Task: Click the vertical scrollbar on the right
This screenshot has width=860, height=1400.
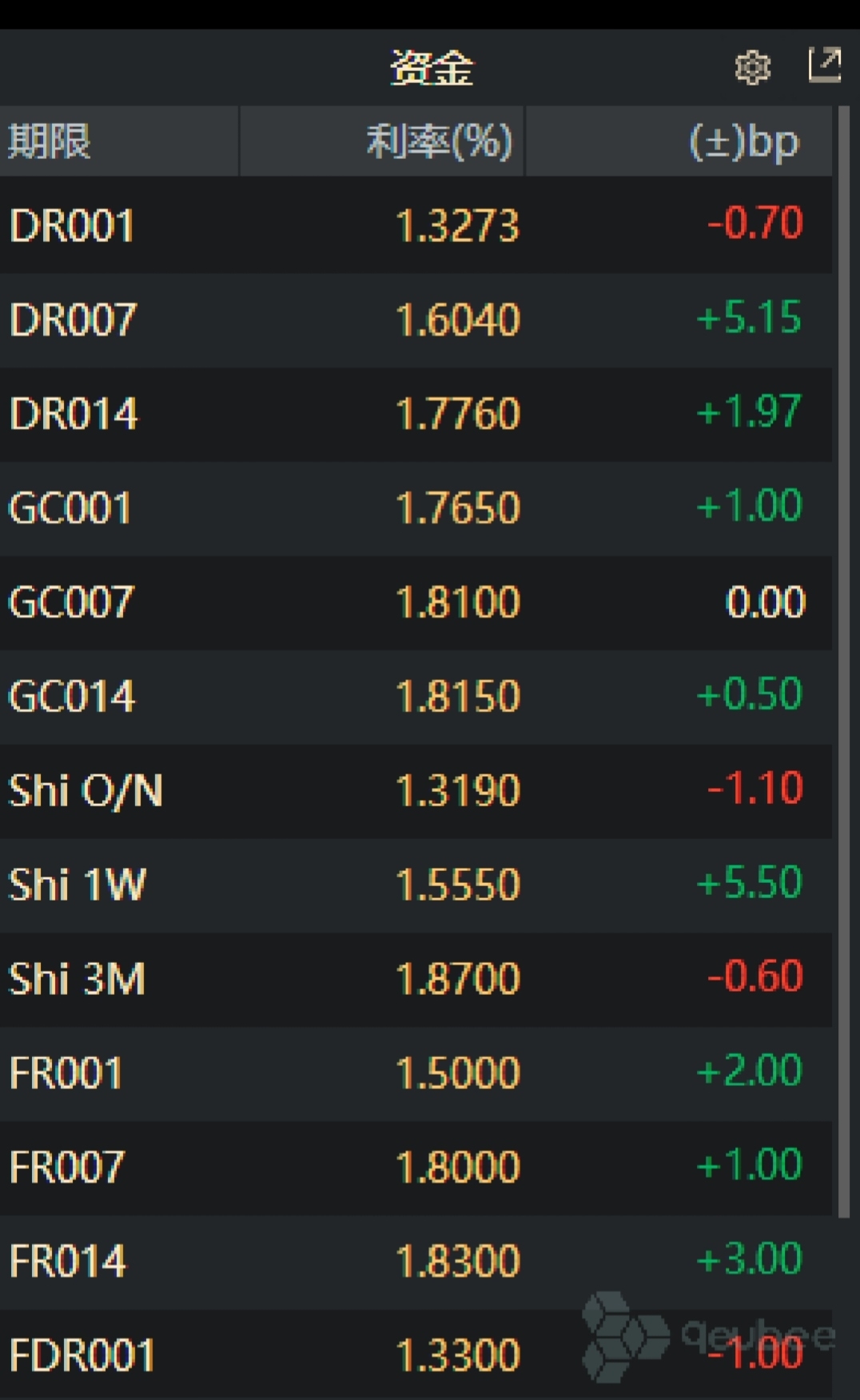Action: (x=844, y=639)
